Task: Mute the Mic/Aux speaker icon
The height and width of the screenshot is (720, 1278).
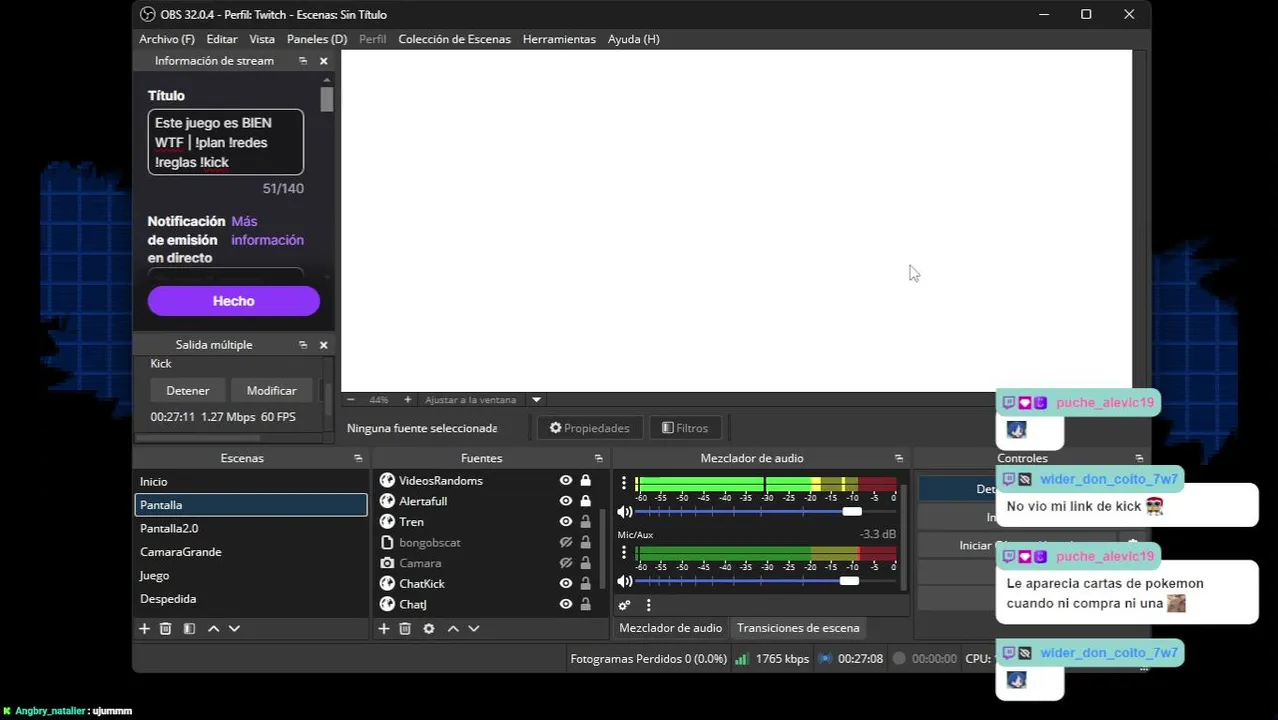Action: (x=625, y=581)
